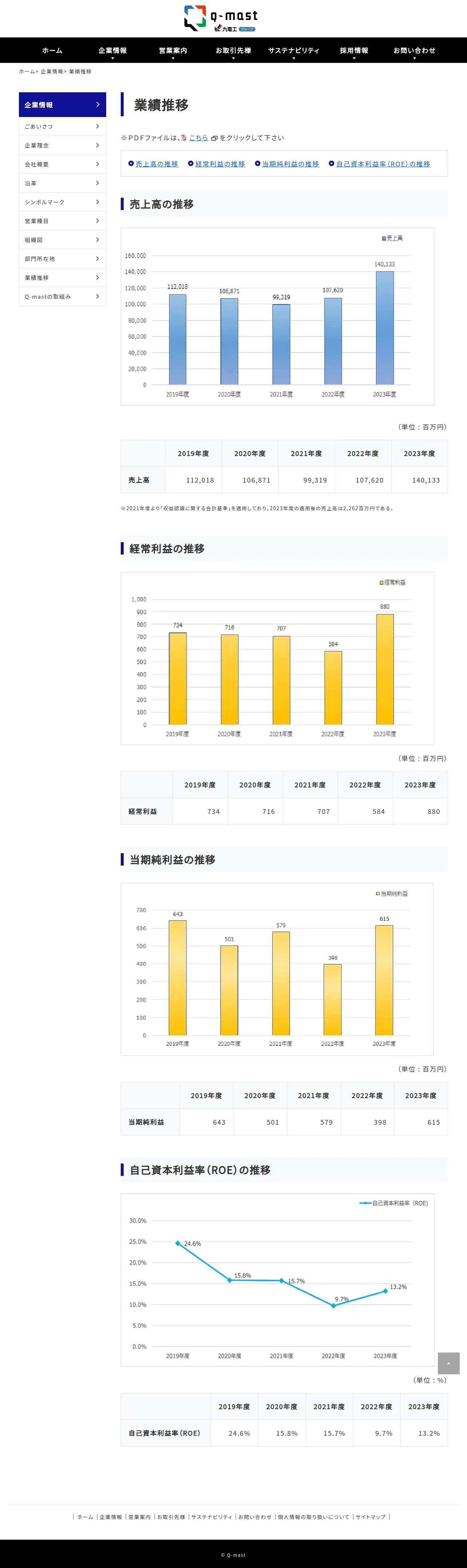Expand dropdown arrow under お取引先様 in navbar
Image resolution: width=467 pixels, height=1568 pixels.
233,59
